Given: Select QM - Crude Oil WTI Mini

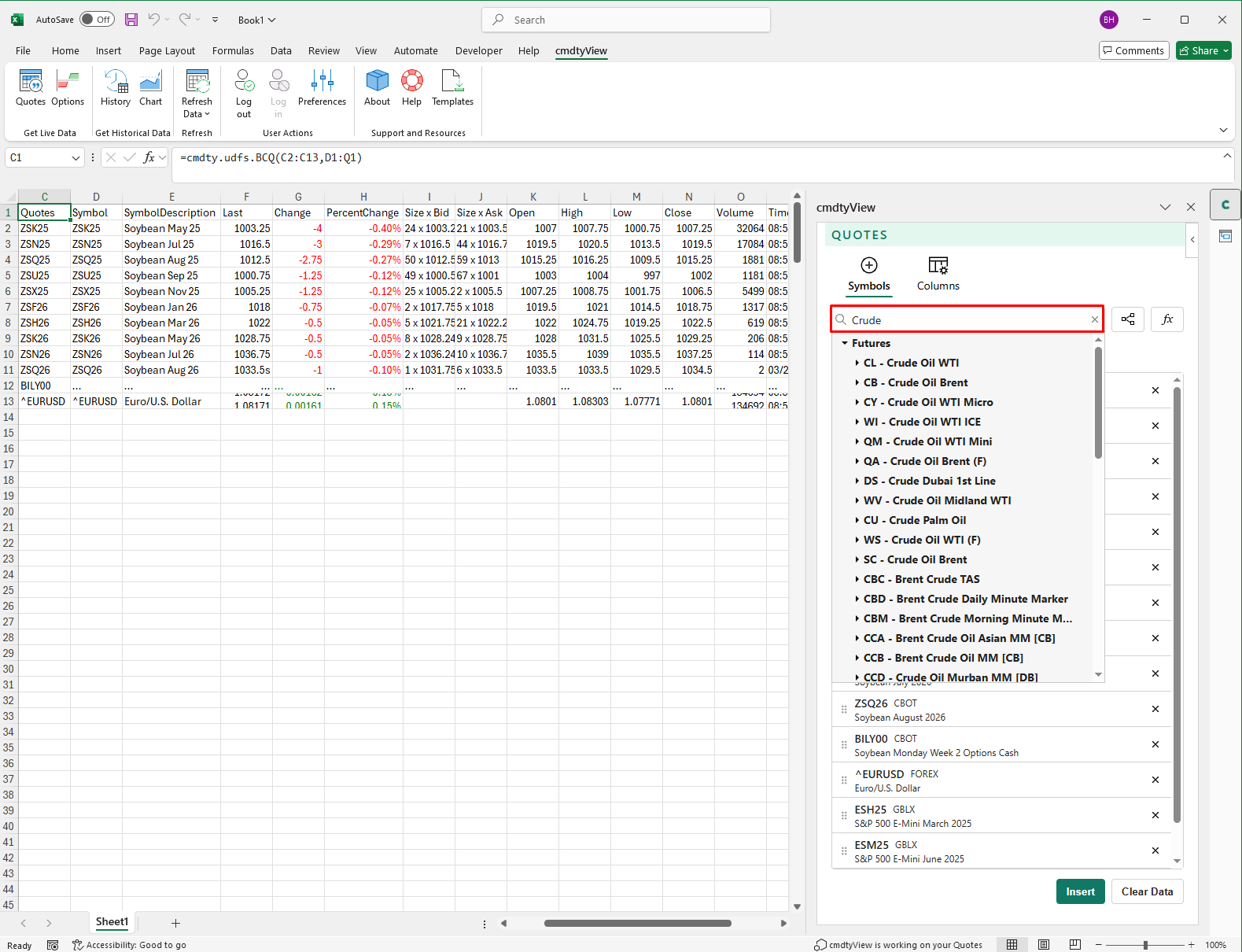Looking at the screenshot, I should [927, 441].
